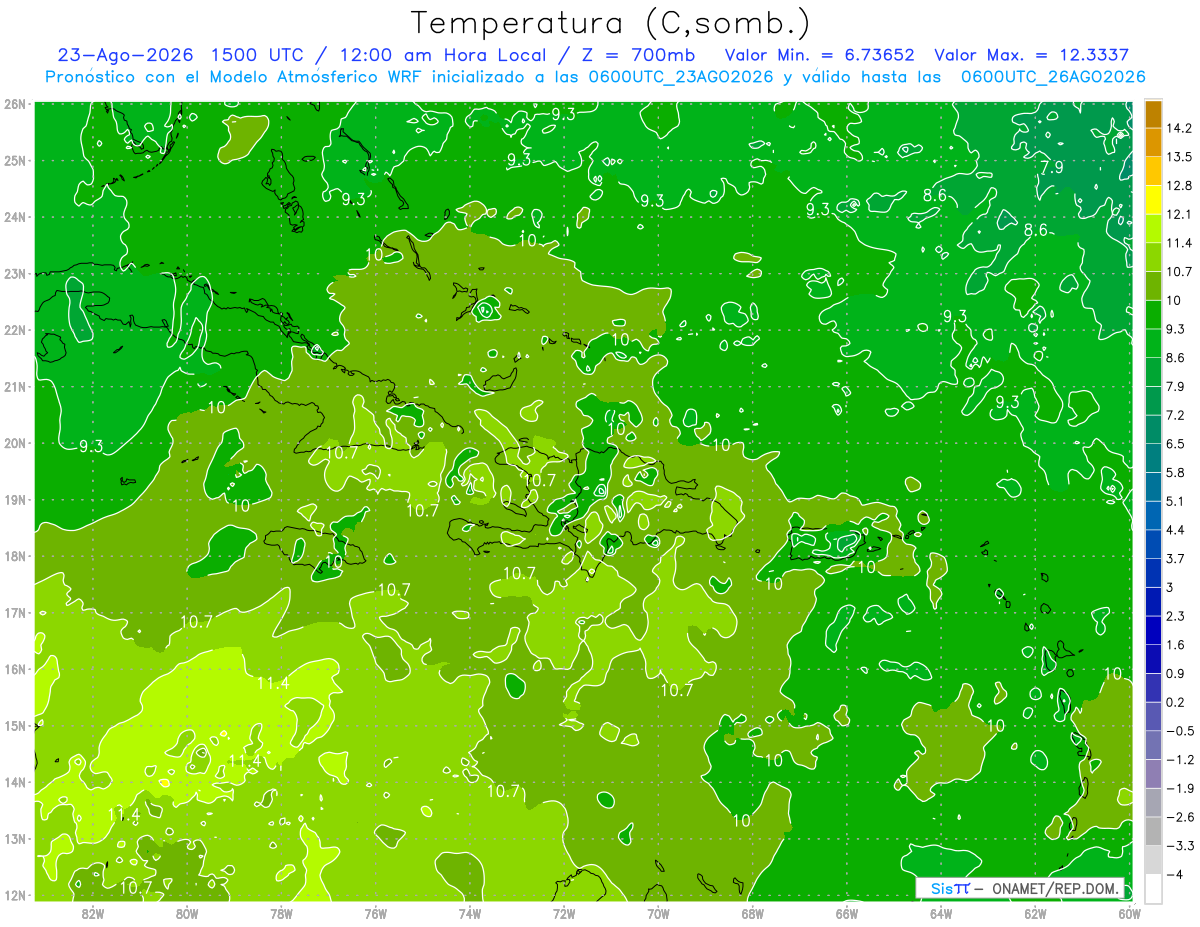Image resolution: width=1200 pixels, height=927 pixels.
Task: Click the "64W" longitude label
Action: tap(941, 913)
